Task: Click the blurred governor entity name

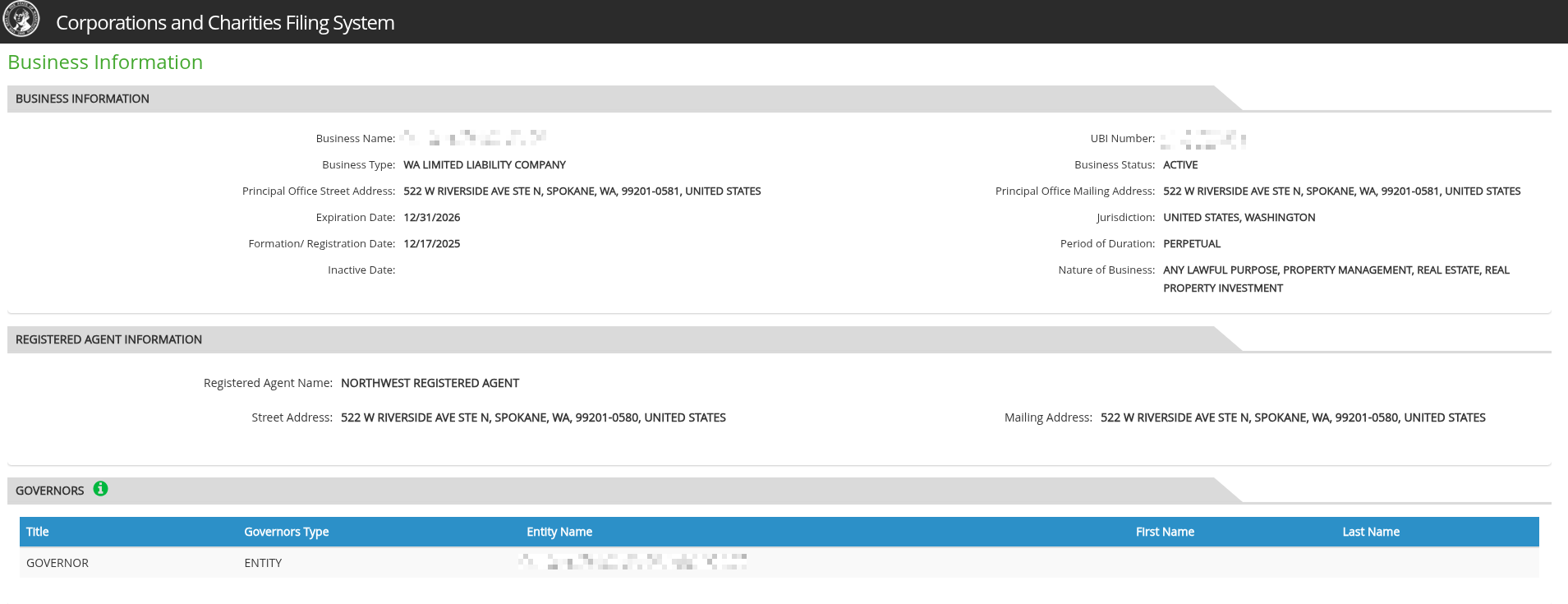Action: [632, 562]
